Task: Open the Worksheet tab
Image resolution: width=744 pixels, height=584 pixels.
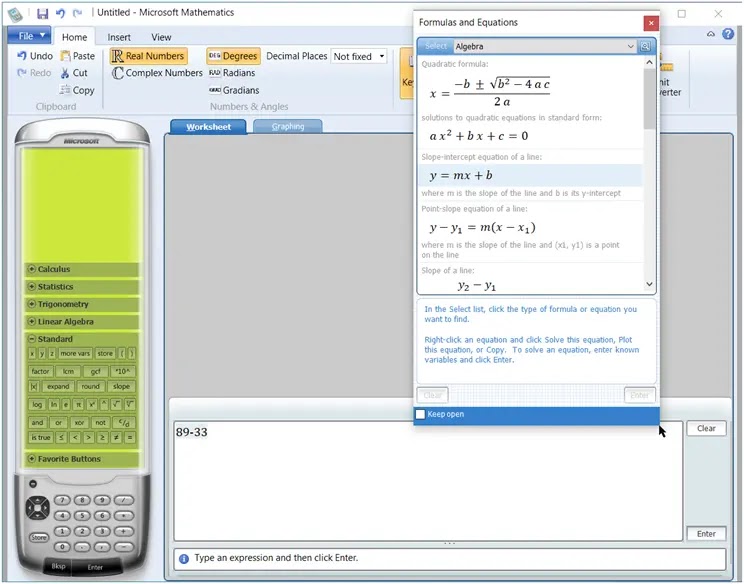Action: coord(208,127)
